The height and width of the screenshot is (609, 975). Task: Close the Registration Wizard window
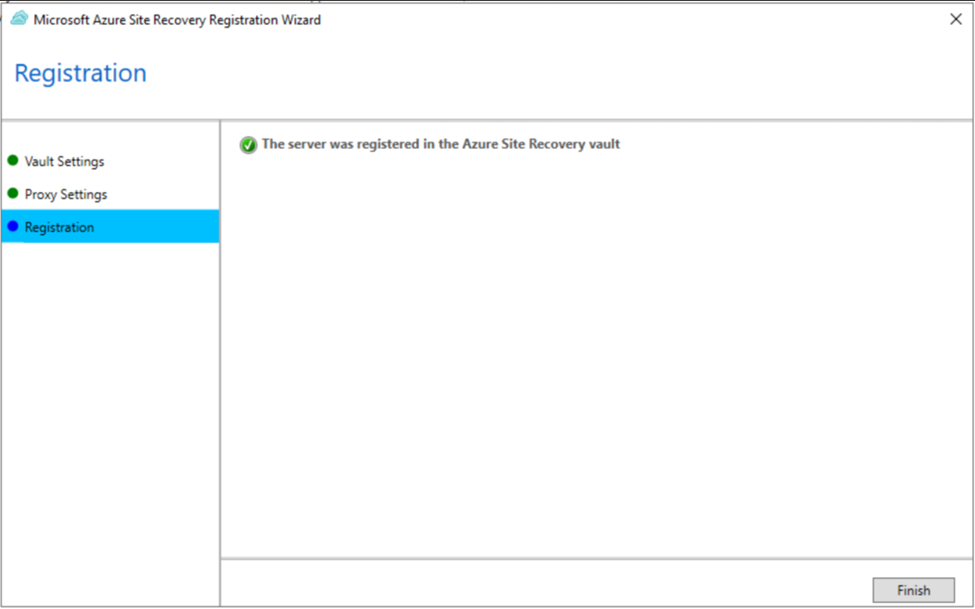tap(956, 20)
